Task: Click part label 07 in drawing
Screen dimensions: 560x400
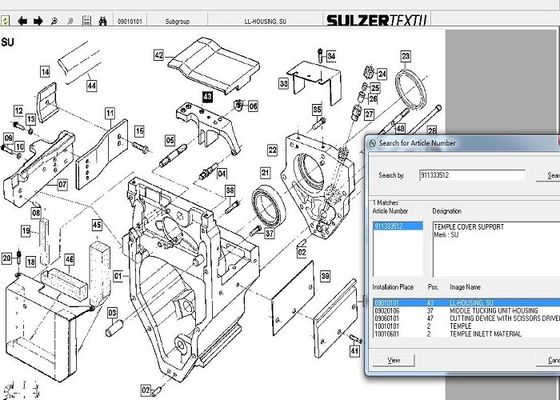Action: point(62,185)
